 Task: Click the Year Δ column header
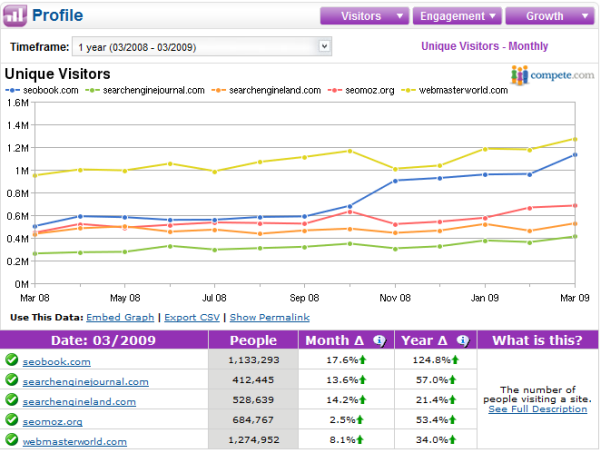click(435, 340)
